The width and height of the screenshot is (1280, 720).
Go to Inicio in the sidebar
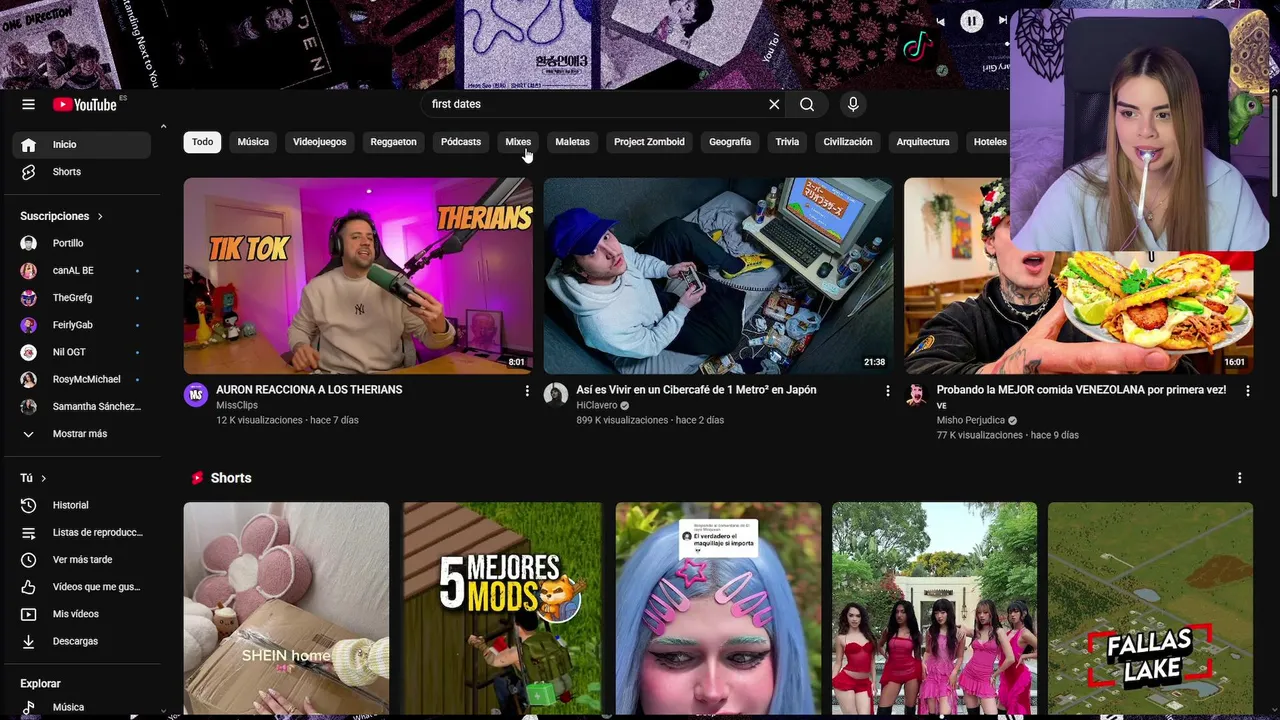82,144
